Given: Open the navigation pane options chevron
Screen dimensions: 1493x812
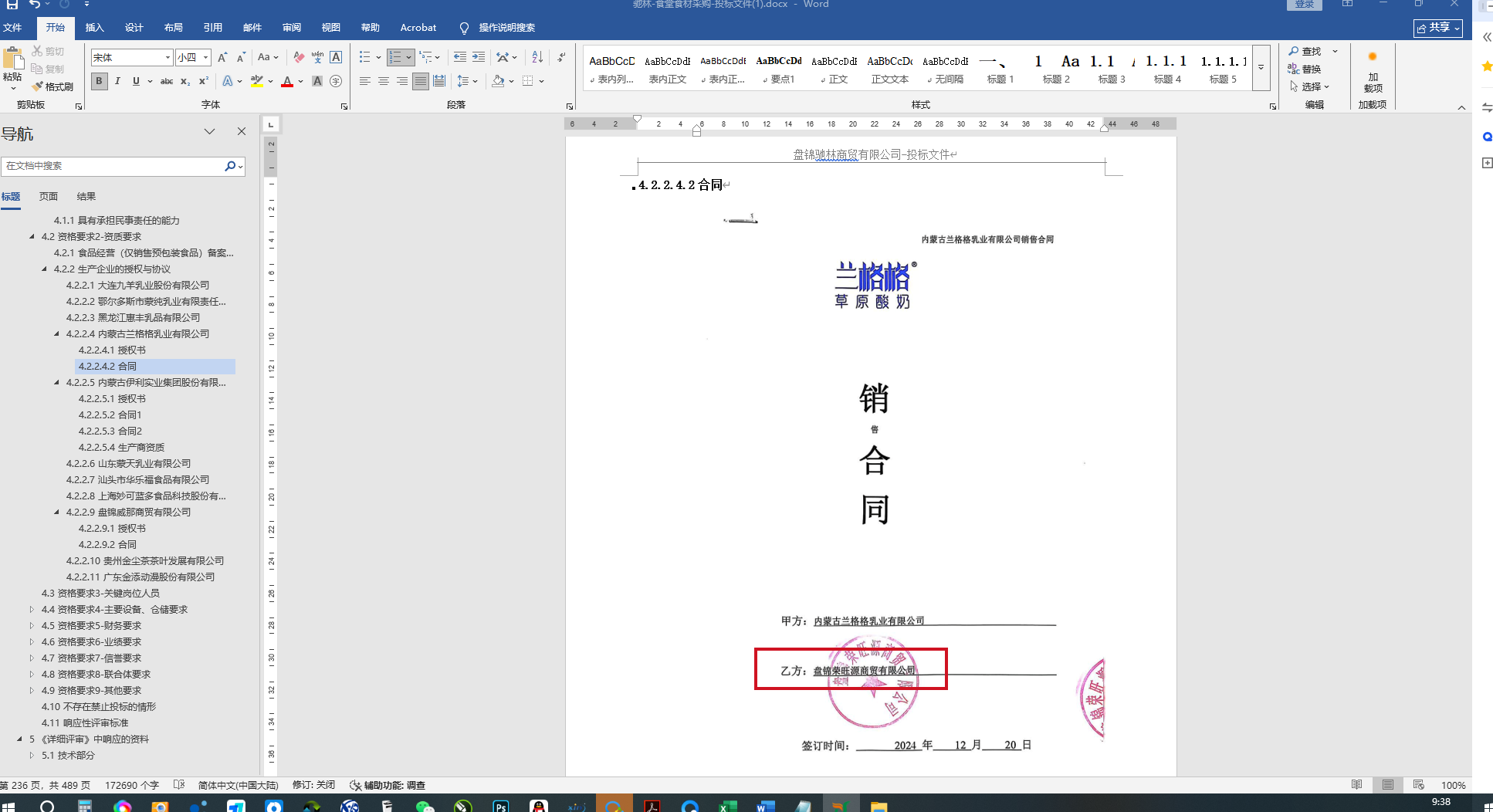Looking at the screenshot, I should (x=209, y=132).
